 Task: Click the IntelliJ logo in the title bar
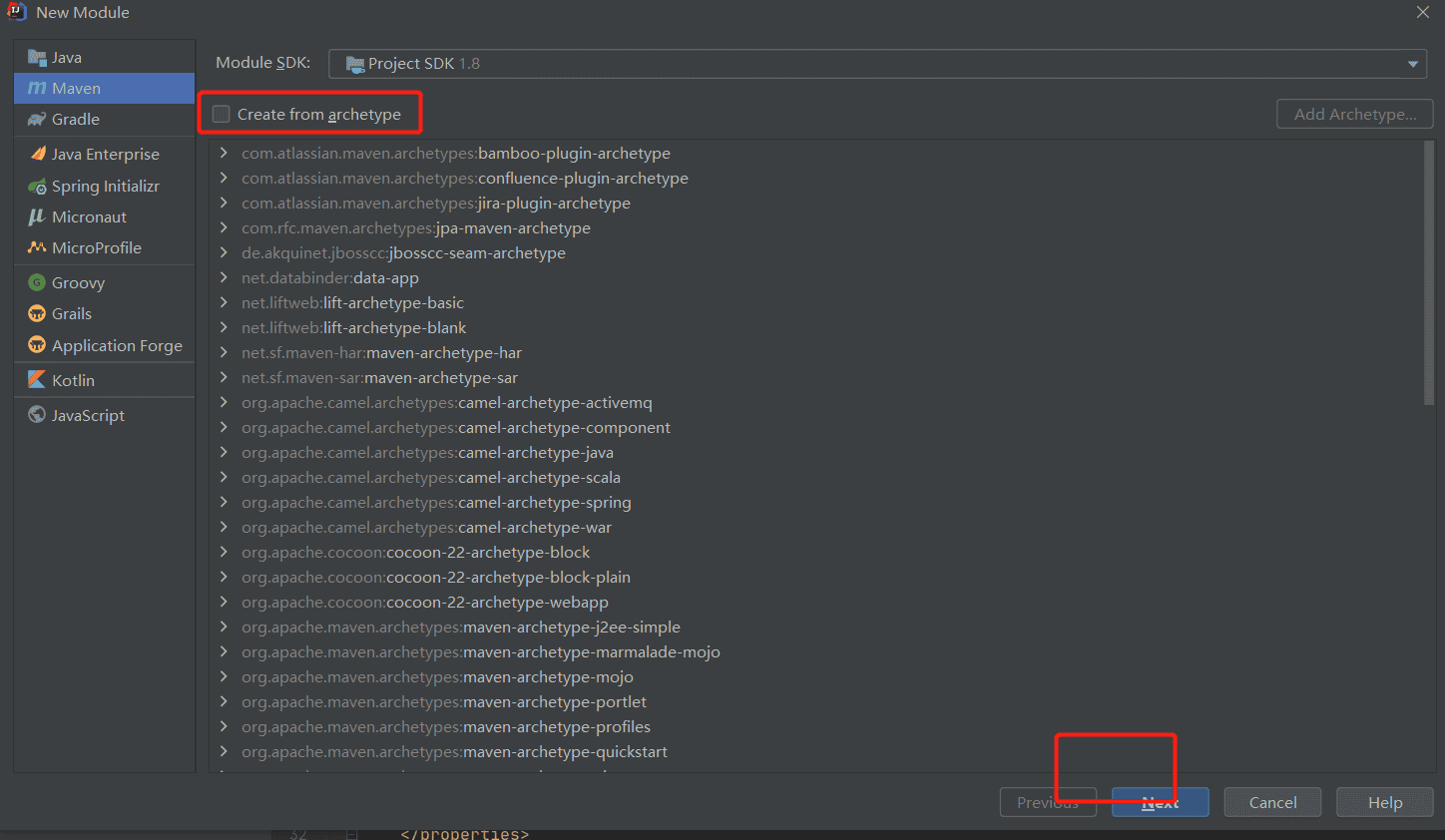point(17,12)
